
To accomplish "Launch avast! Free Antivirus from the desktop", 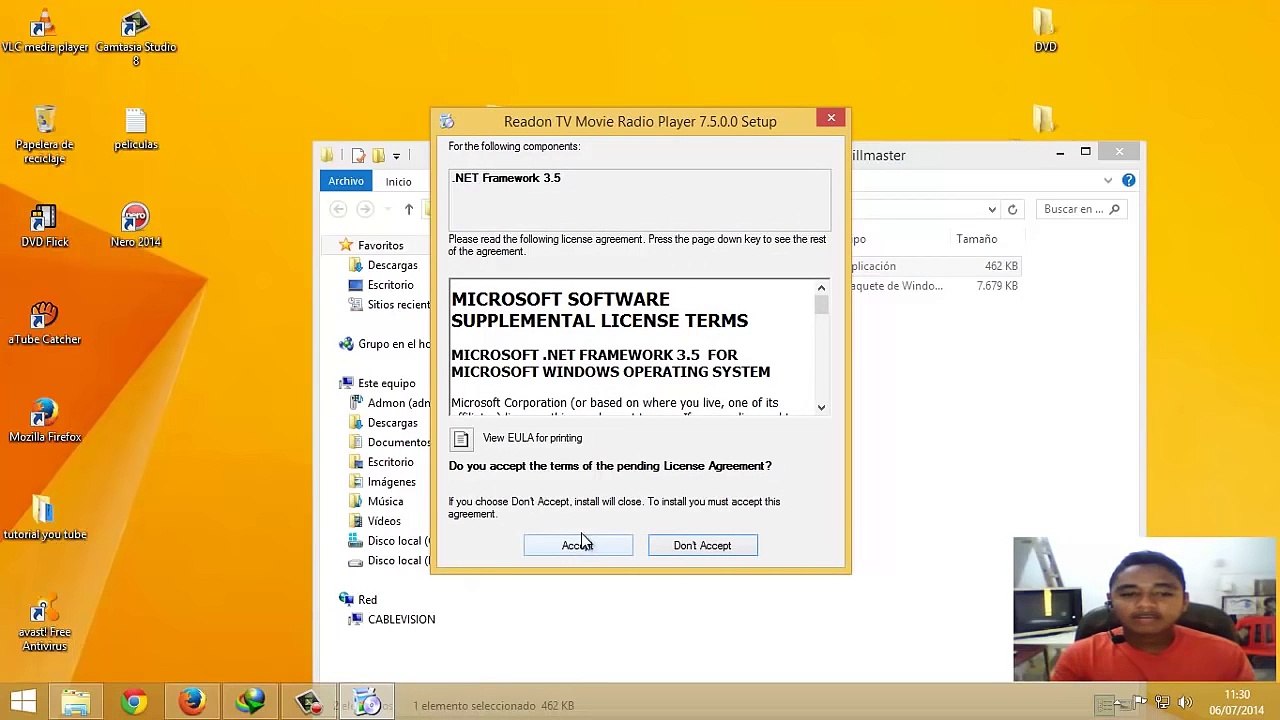I will point(45,622).
